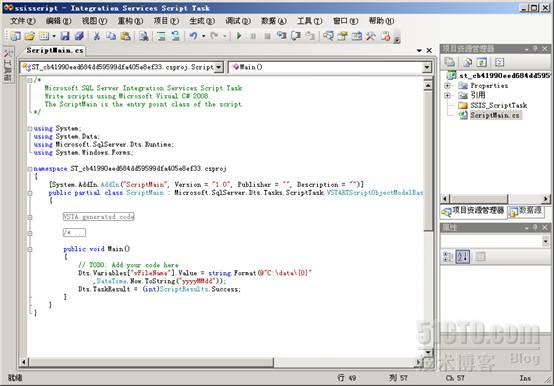Expand the 引用 references node

(x=447, y=95)
